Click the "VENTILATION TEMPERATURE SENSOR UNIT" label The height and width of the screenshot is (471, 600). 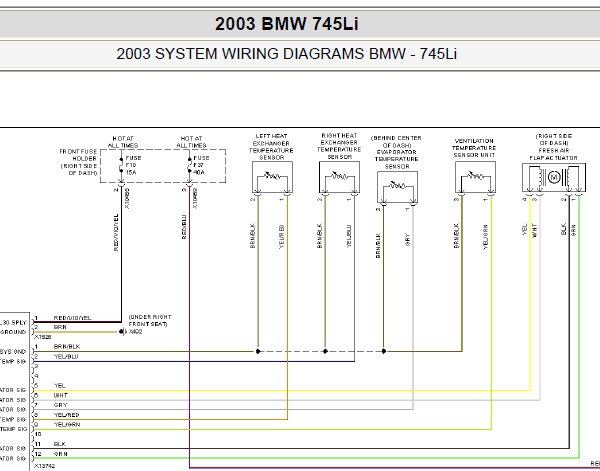coord(474,148)
